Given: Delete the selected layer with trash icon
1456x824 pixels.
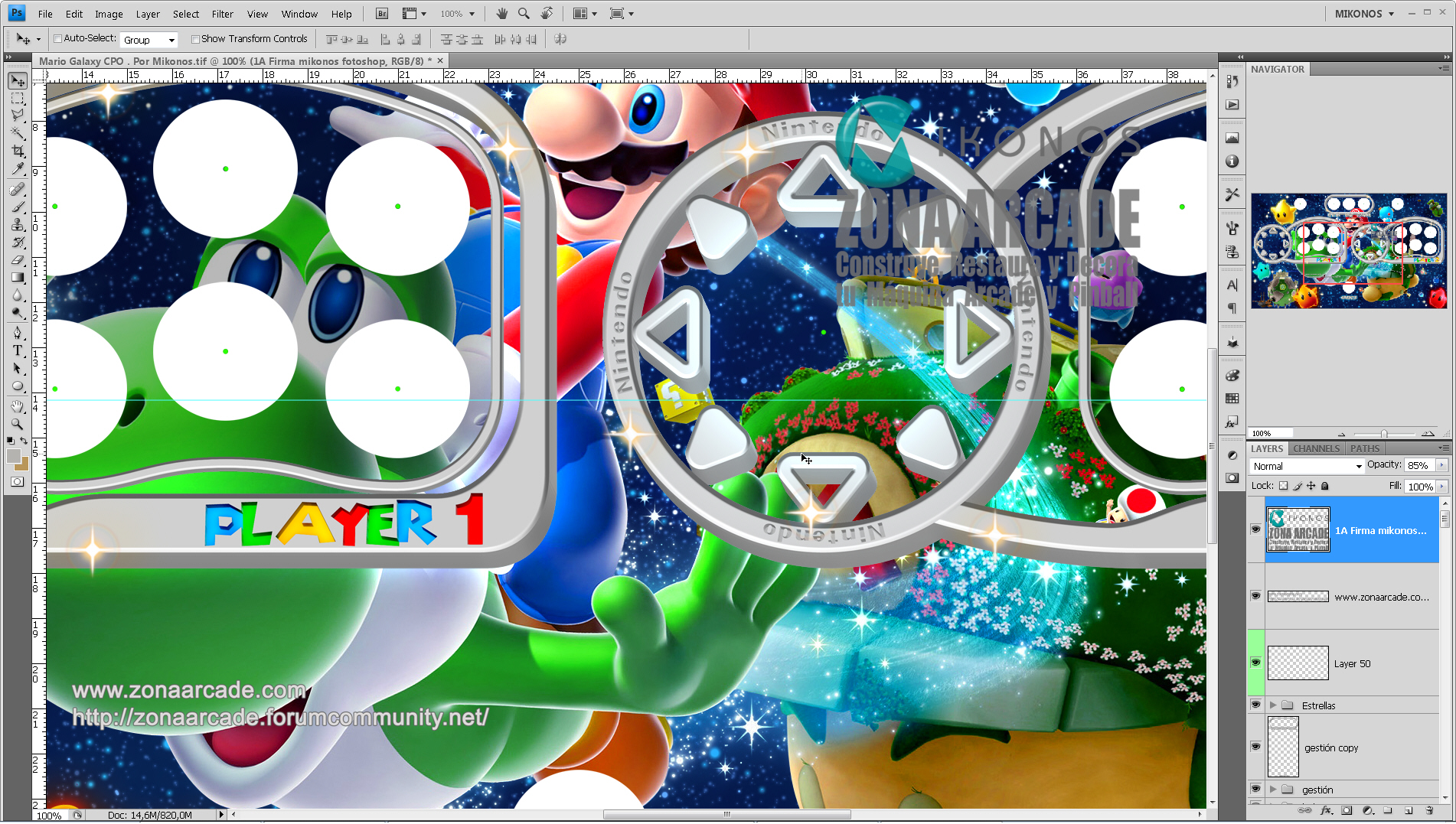Looking at the screenshot, I should (x=1429, y=810).
